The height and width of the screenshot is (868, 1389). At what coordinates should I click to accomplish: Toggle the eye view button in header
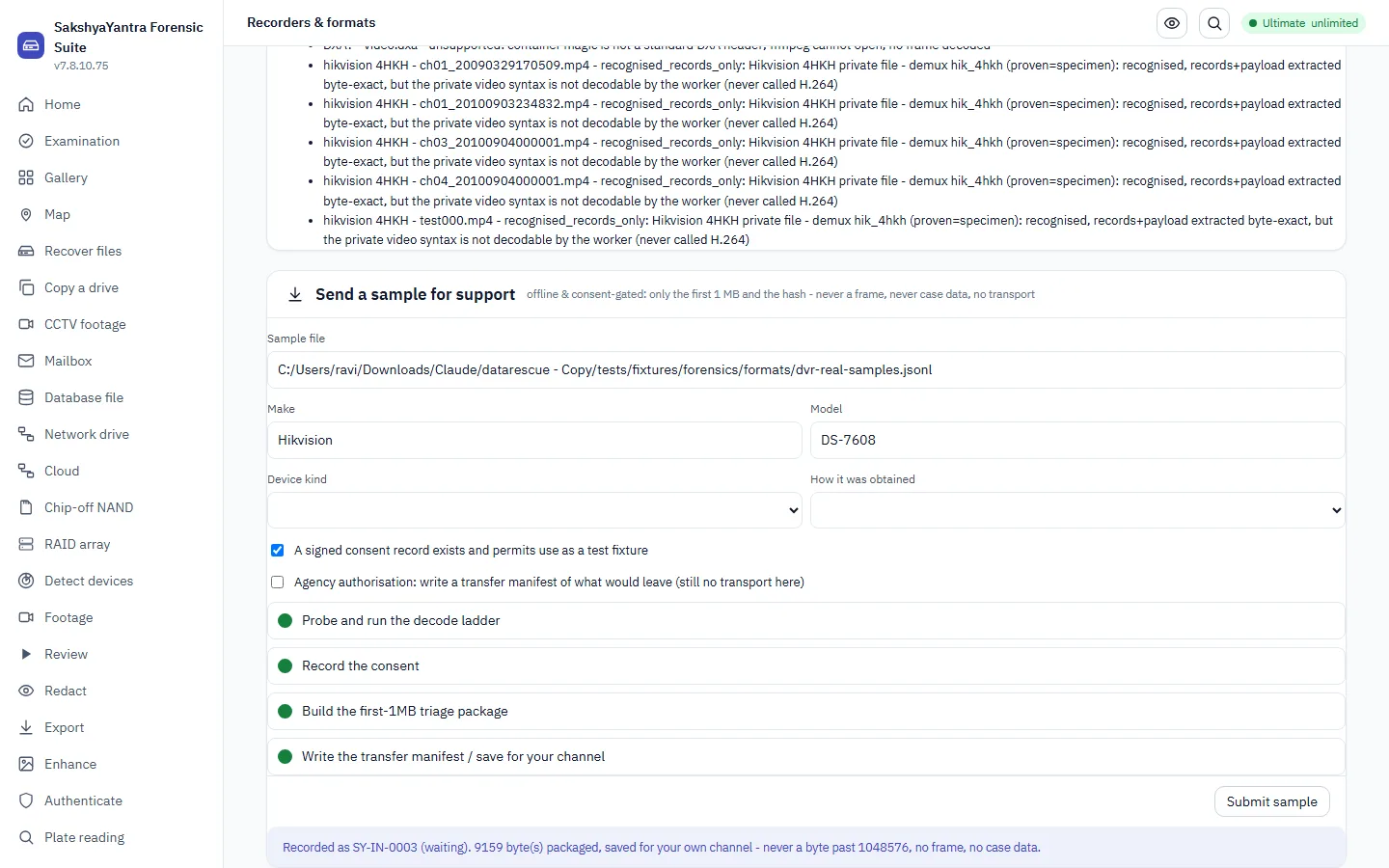(x=1172, y=23)
